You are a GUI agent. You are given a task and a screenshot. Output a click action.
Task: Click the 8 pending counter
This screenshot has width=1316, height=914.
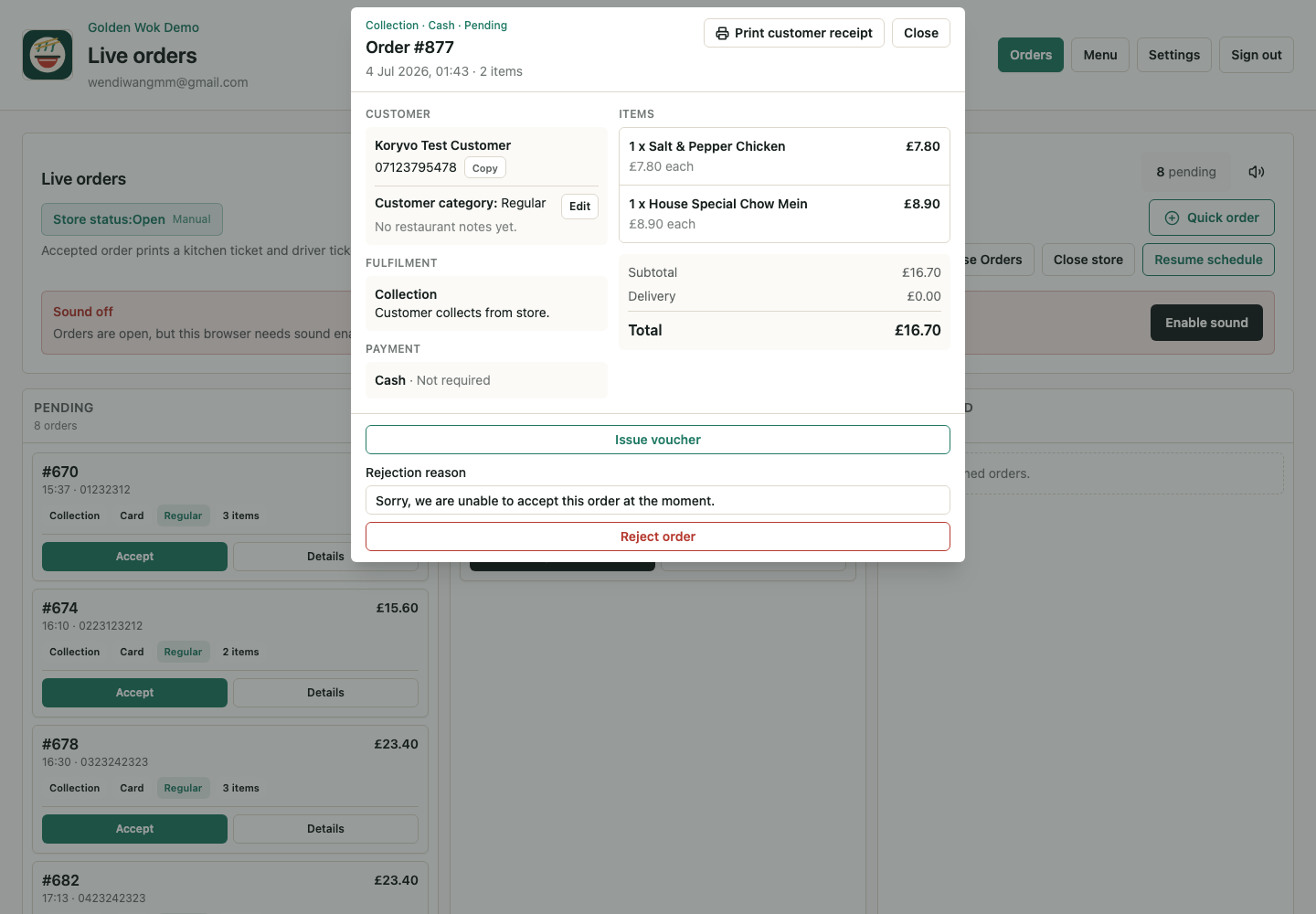(1186, 172)
